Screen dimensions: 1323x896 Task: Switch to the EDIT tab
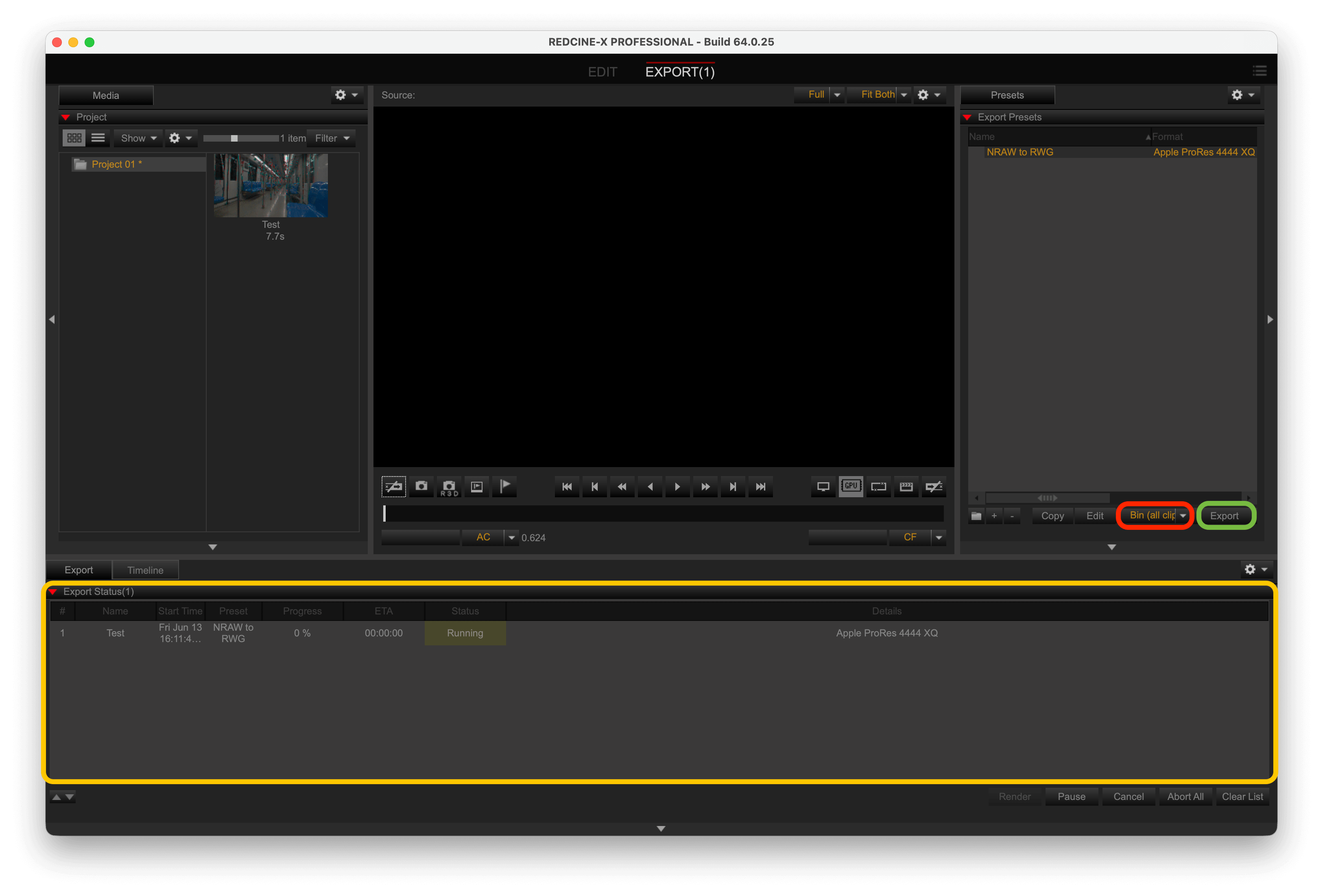click(602, 72)
